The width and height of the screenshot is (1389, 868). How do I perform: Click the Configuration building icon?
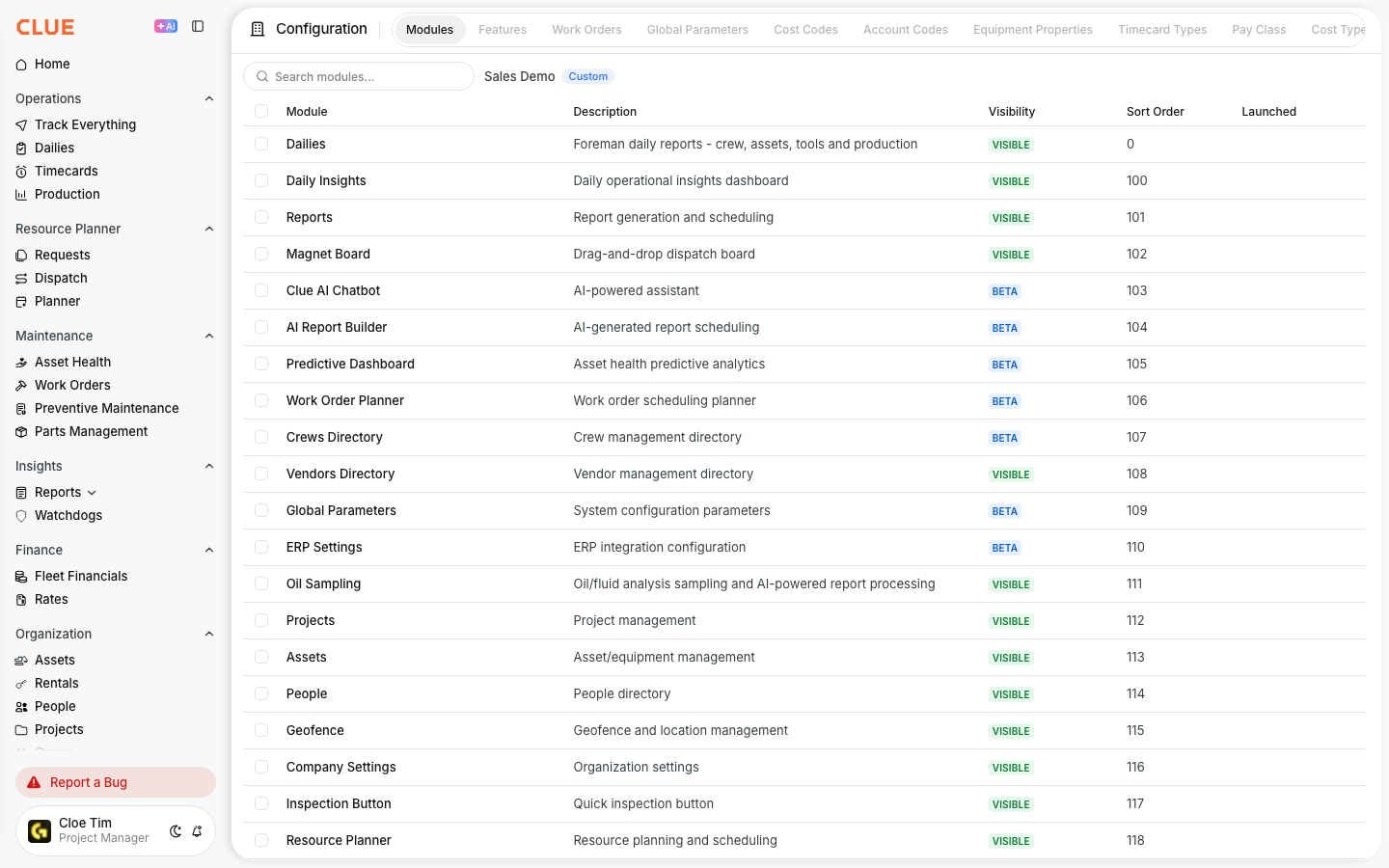pos(258,29)
